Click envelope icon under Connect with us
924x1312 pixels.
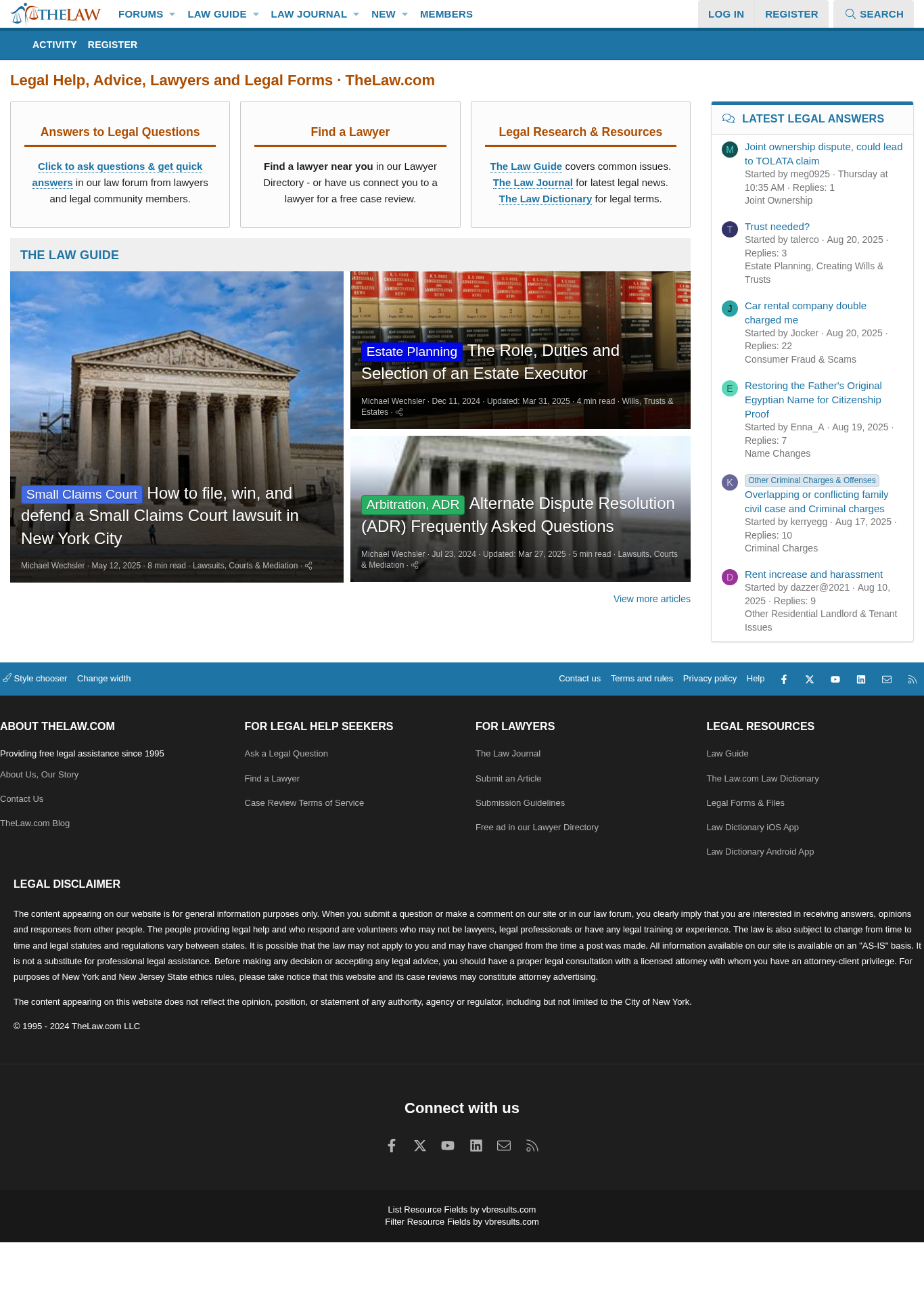point(504,1146)
